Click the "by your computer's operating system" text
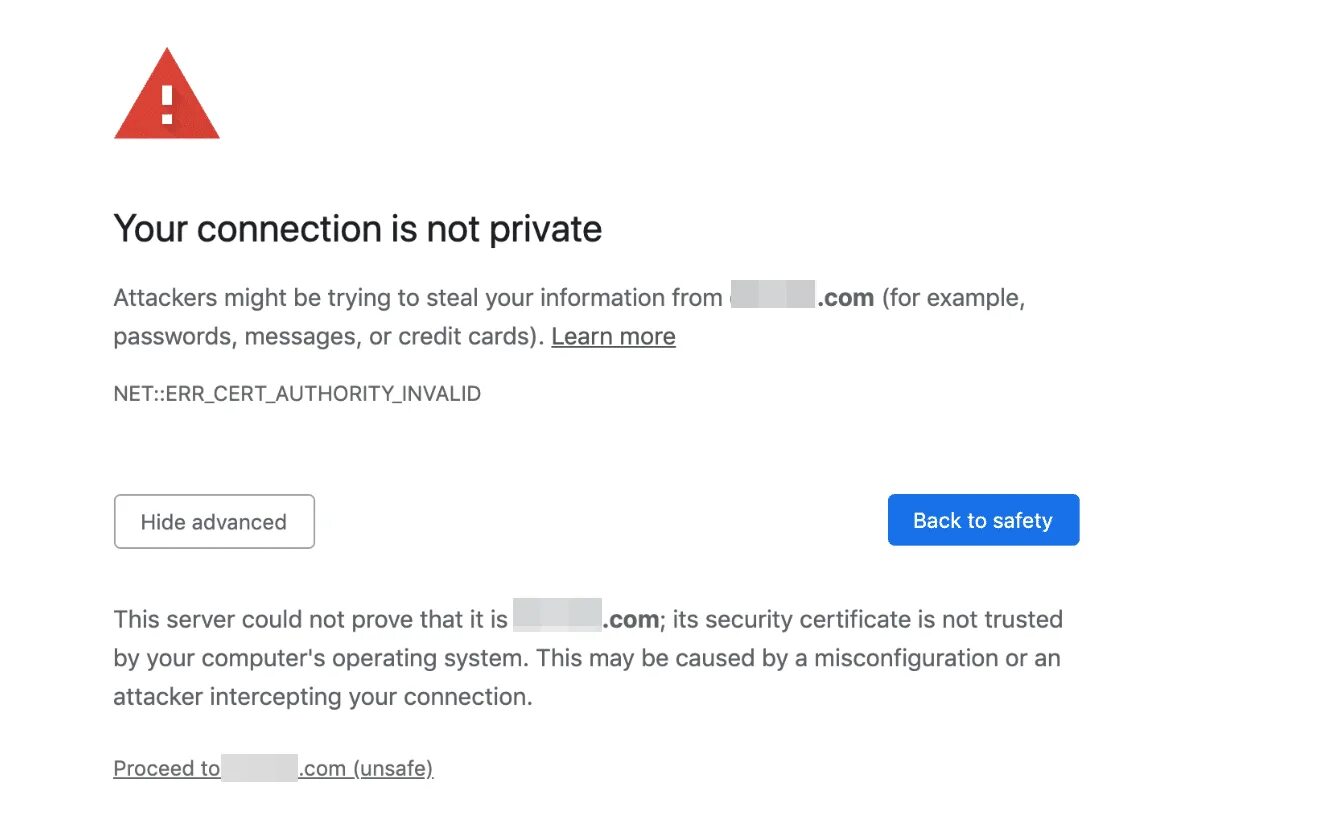The height and width of the screenshot is (821, 1317). pyautogui.click(x=312, y=658)
